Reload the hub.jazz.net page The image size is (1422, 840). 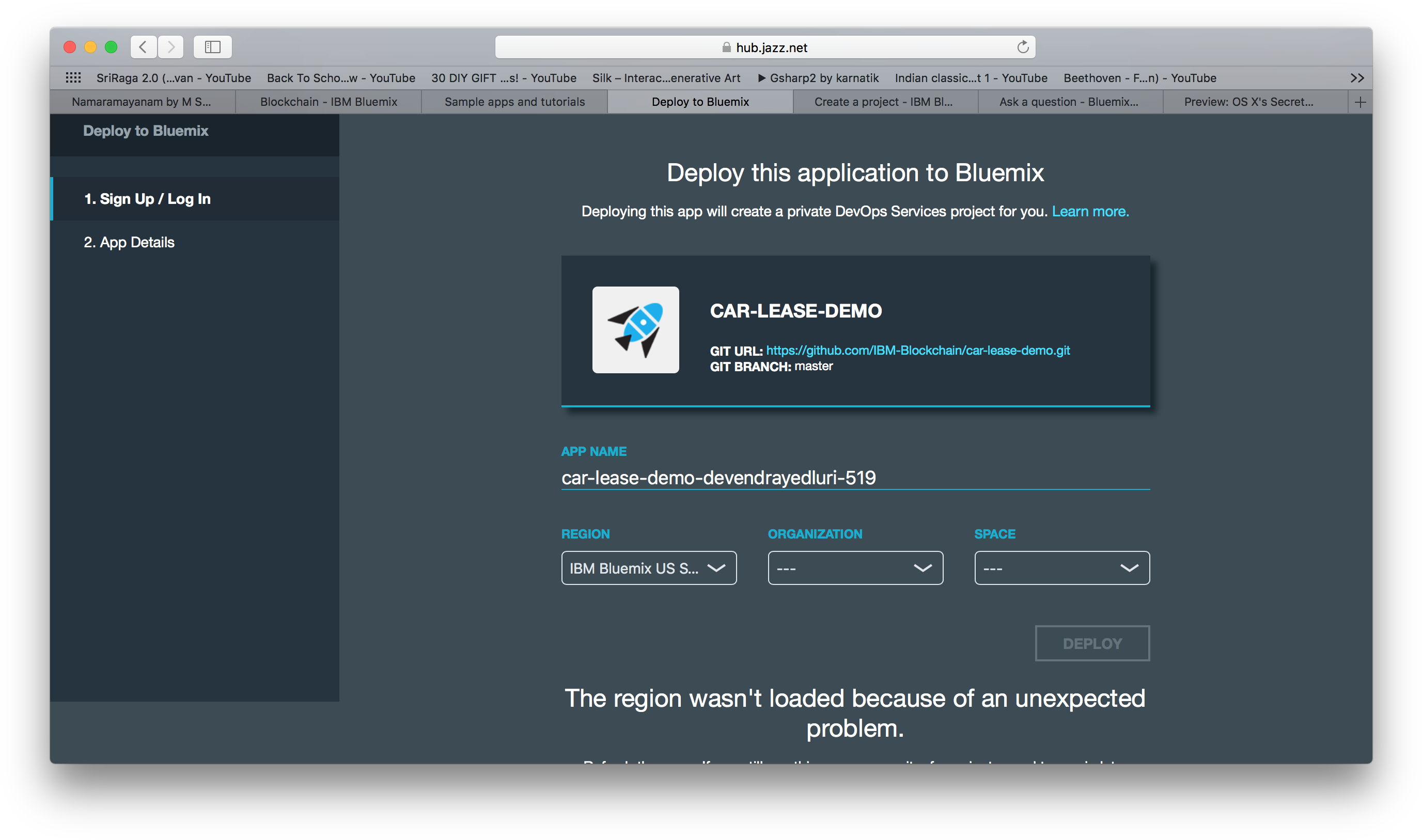pos(1022,47)
